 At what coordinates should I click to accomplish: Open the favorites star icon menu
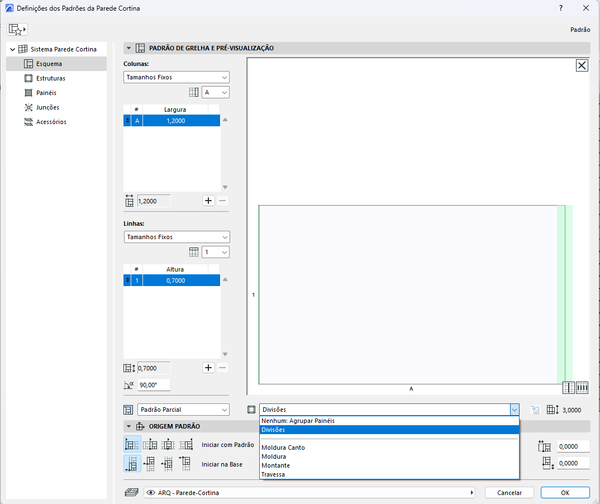(18, 29)
